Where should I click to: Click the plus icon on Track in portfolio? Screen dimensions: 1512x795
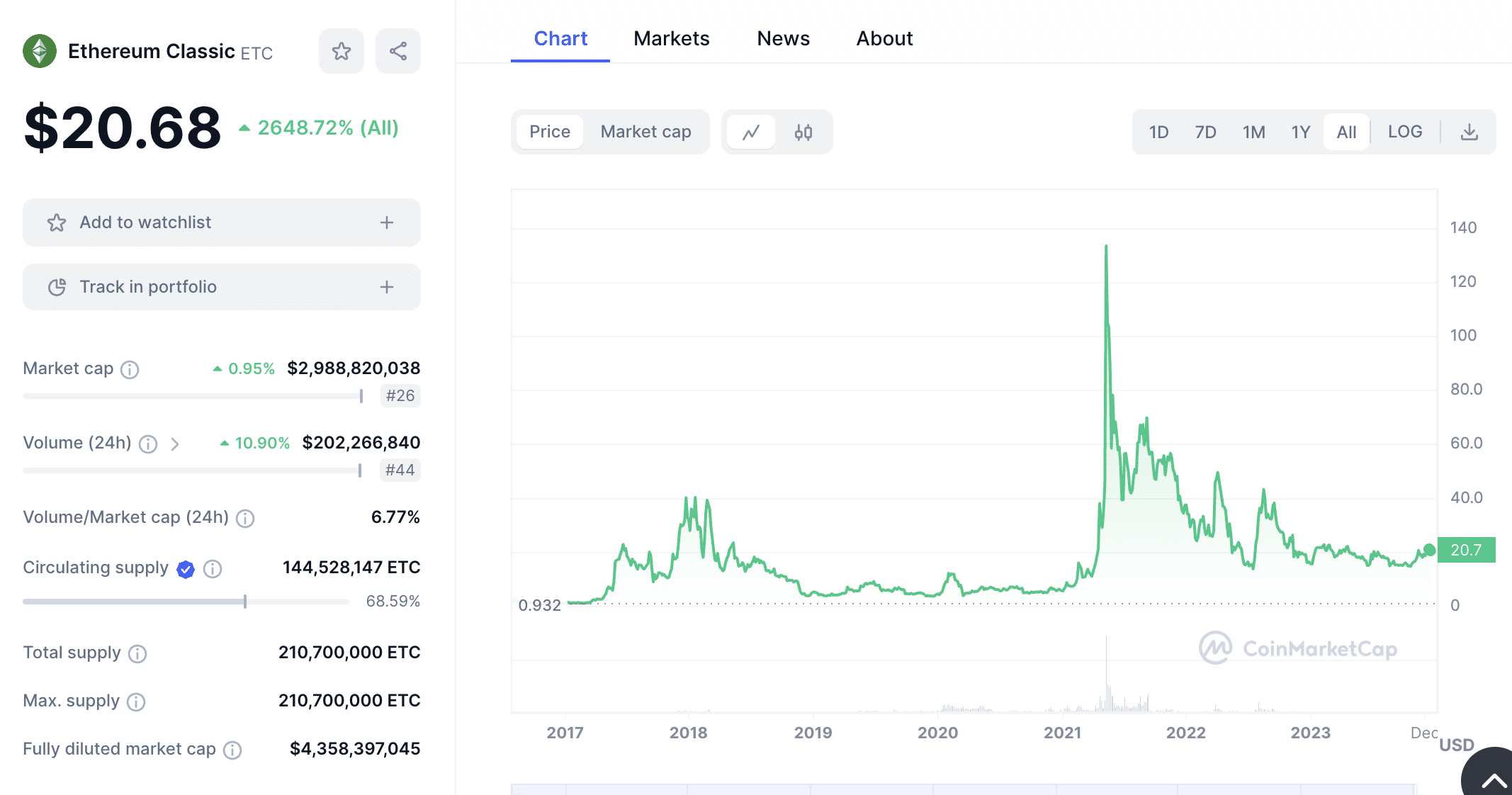[387, 287]
